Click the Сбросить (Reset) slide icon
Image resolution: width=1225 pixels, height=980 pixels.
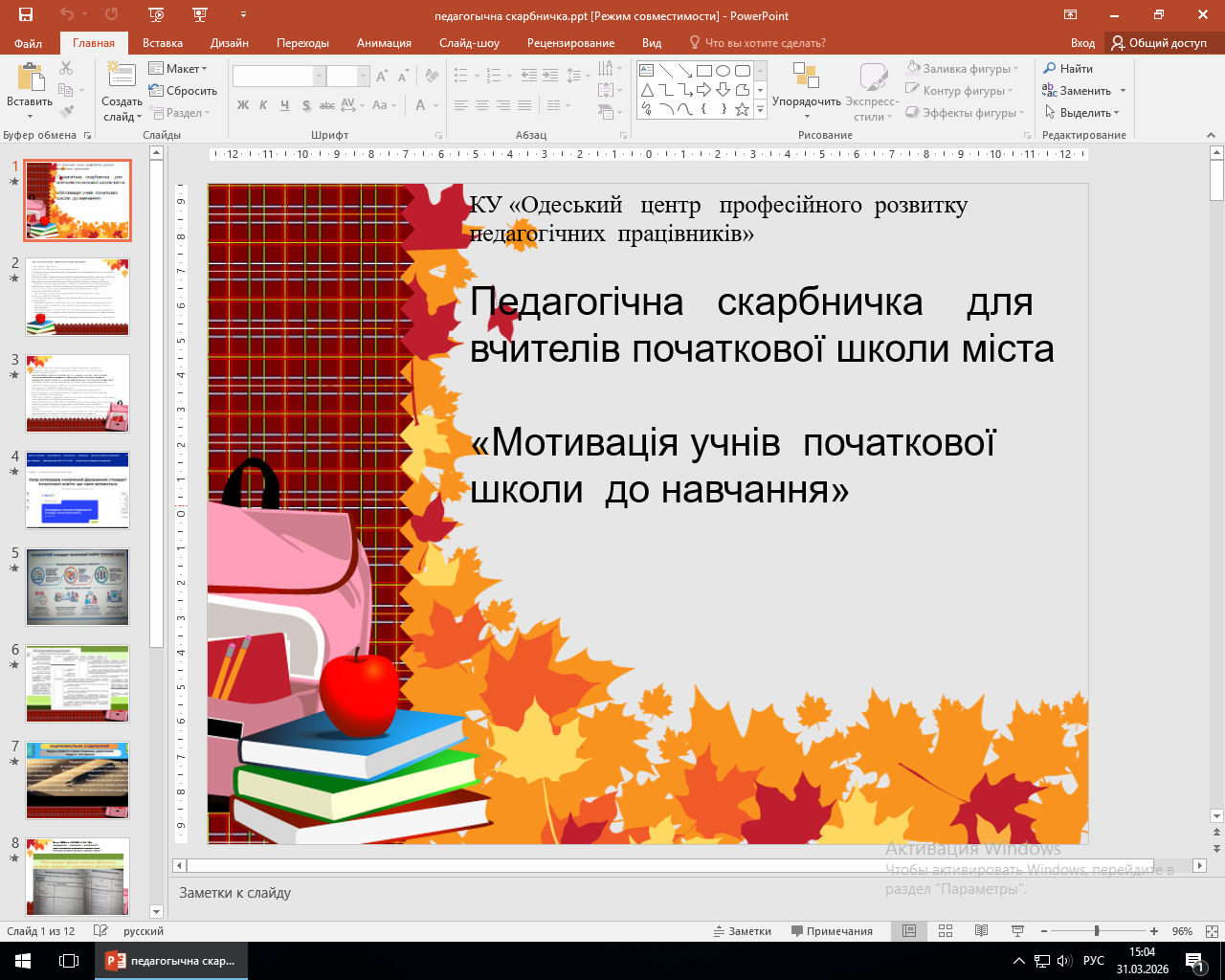(x=157, y=91)
